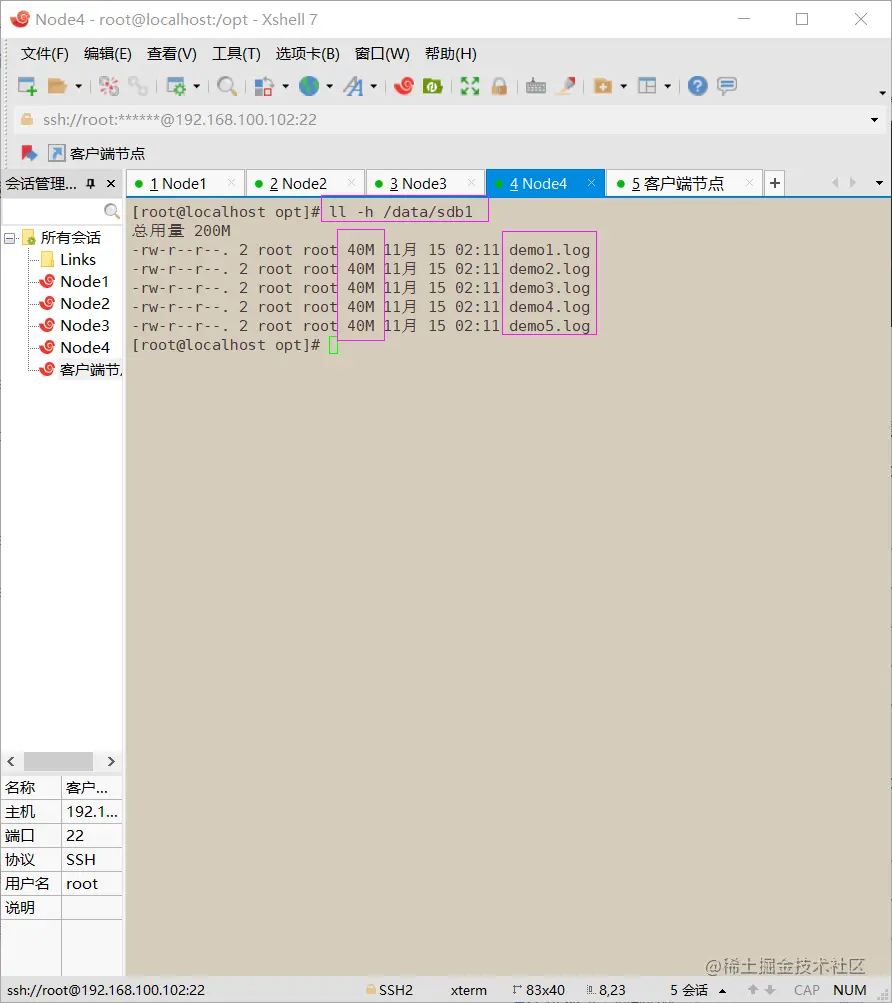The image size is (892, 1003).
Task: Close the 4 Node4 tab
Action: click(x=591, y=183)
